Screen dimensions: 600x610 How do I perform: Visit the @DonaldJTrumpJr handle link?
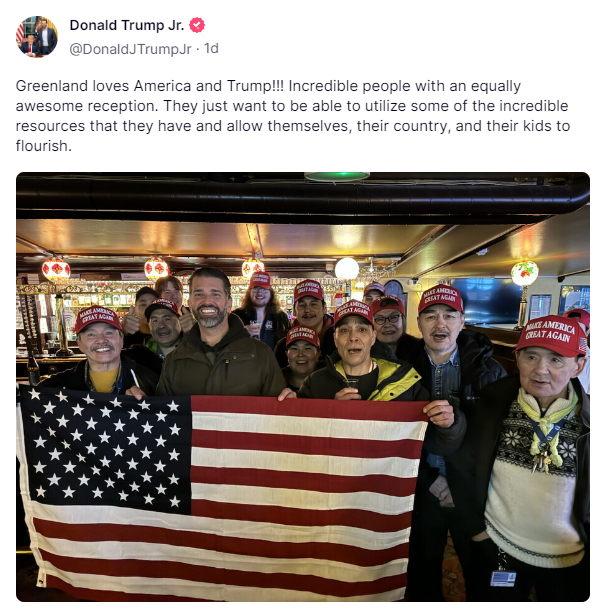pyautogui.click(x=130, y=49)
